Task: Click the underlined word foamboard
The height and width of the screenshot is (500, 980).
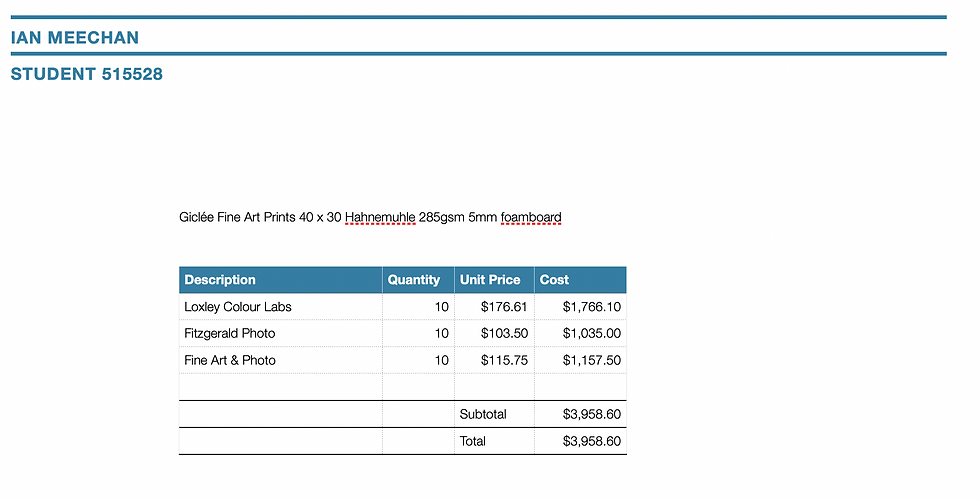Action: 531,218
